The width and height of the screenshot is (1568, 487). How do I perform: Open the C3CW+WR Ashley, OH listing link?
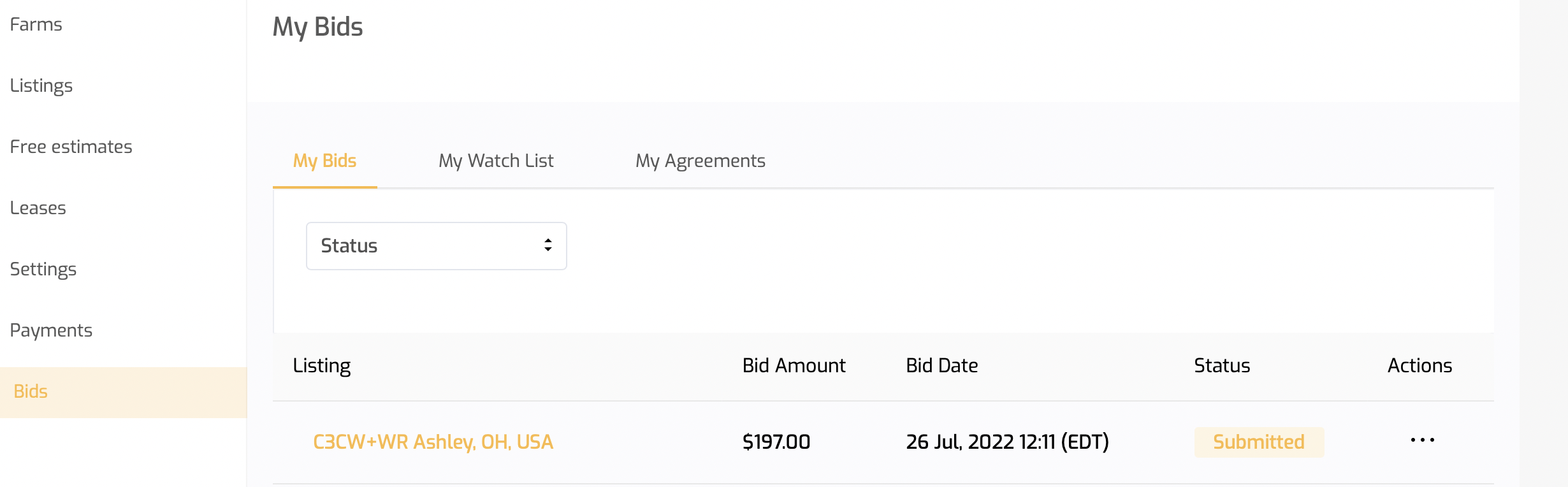click(x=433, y=442)
